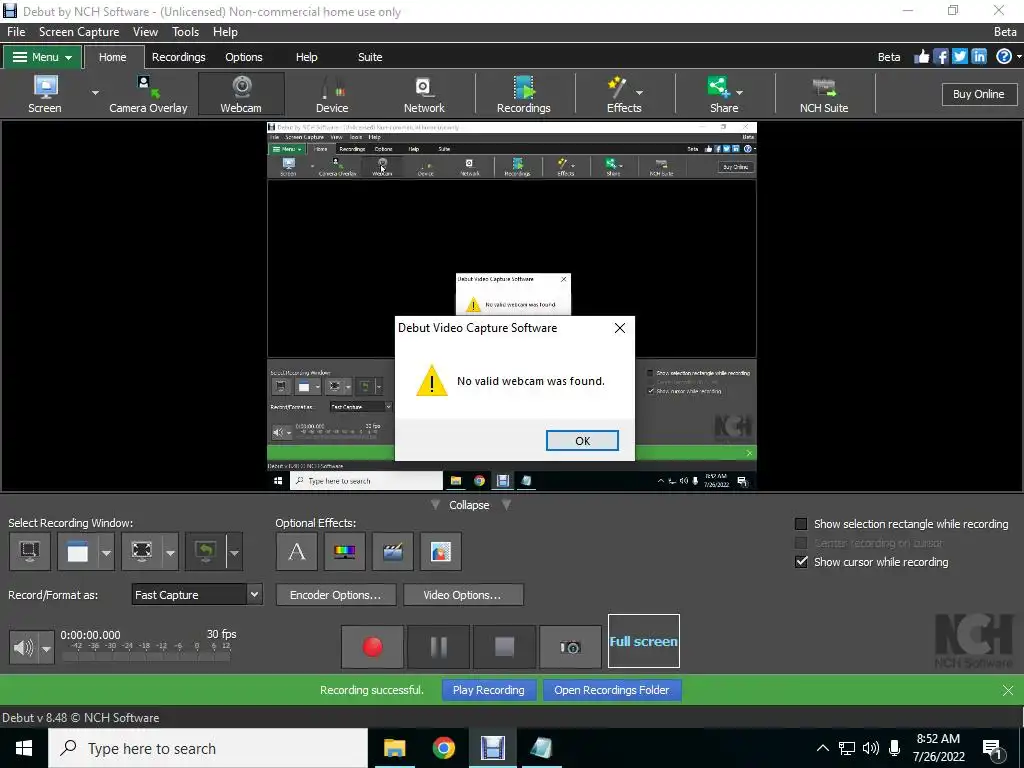Click Play Recording
Screen dimensions: 1024x768
click(488, 690)
